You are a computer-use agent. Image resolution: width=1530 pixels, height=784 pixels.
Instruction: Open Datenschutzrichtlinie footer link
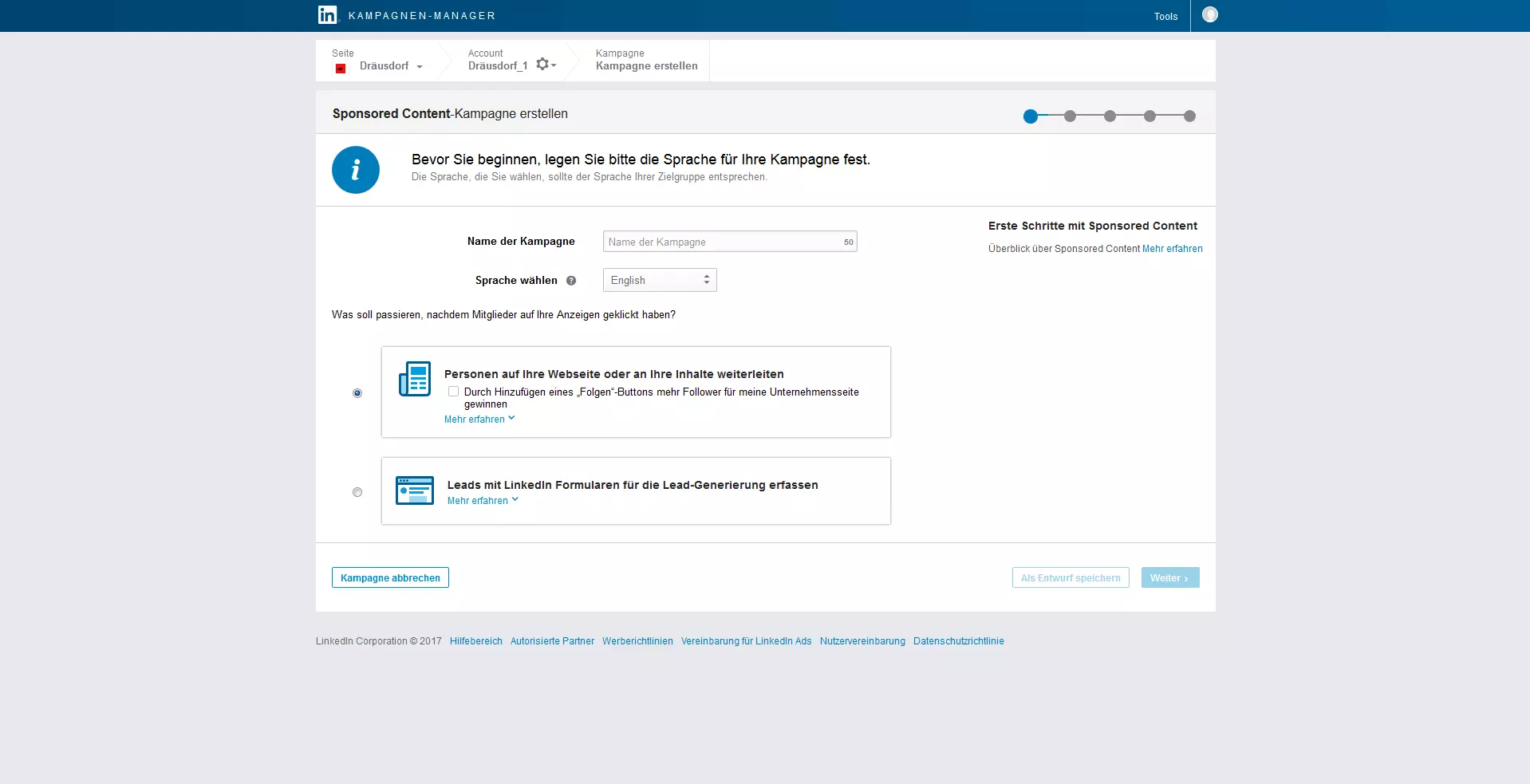(959, 641)
